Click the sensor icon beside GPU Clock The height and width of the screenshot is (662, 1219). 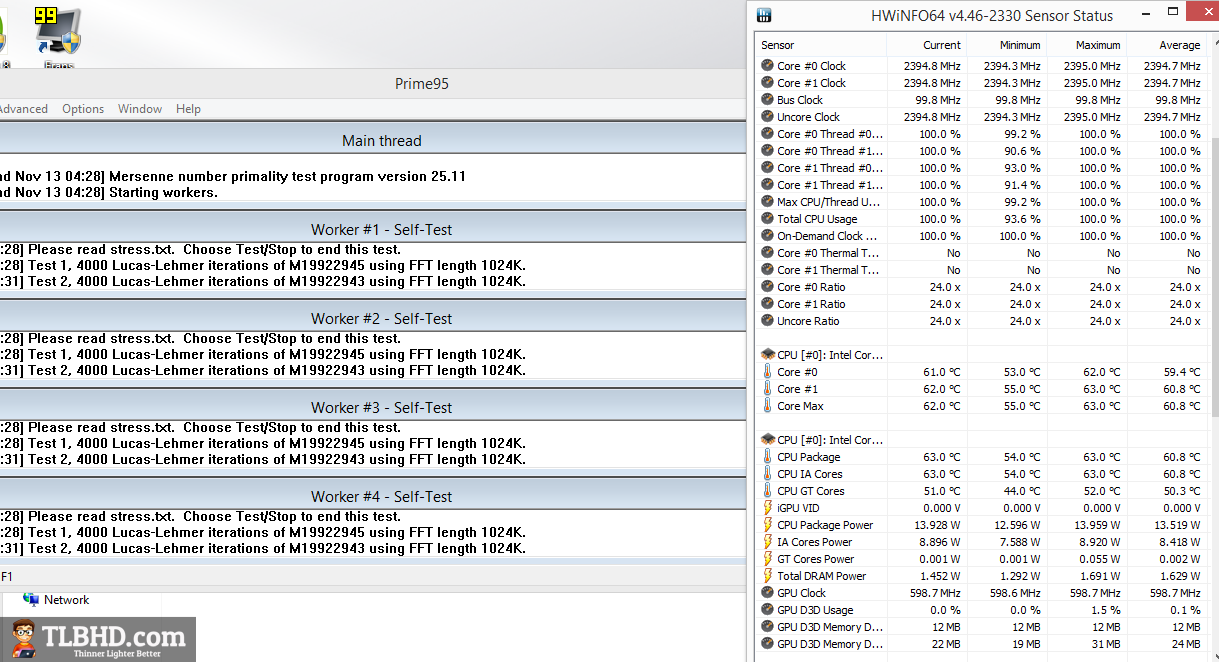[767, 593]
